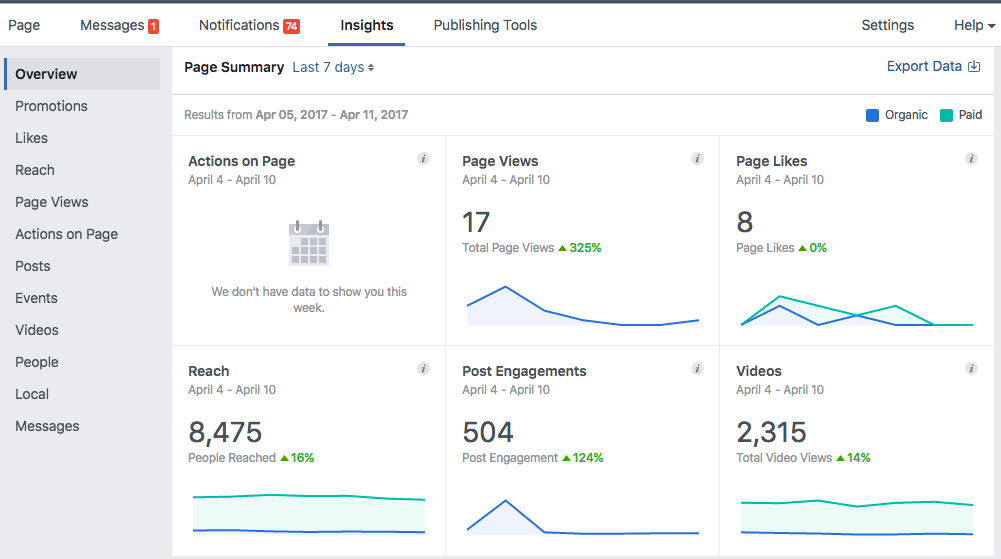Open Page Views in the sidebar
Image resolution: width=1001 pixels, height=559 pixels.
click(52, 202)
